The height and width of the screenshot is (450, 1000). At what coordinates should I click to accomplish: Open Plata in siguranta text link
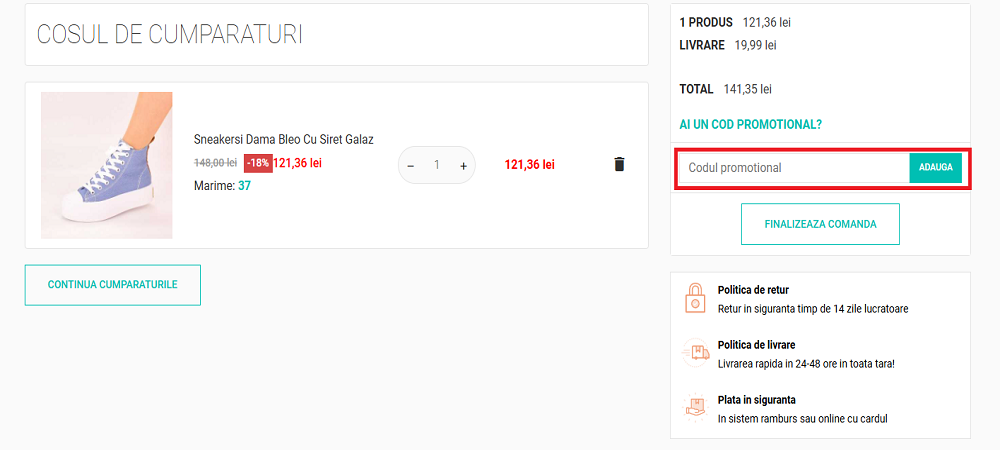756,400
